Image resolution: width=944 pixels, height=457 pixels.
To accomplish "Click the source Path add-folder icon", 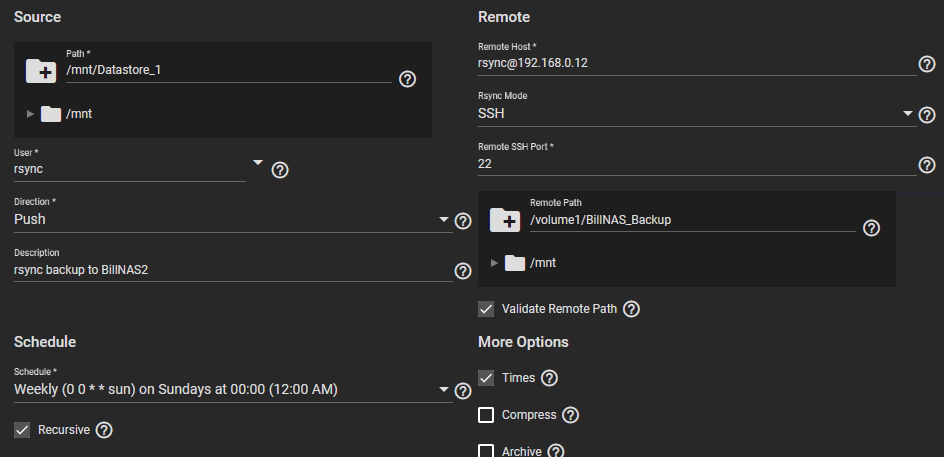I will (x=41, y=70).
